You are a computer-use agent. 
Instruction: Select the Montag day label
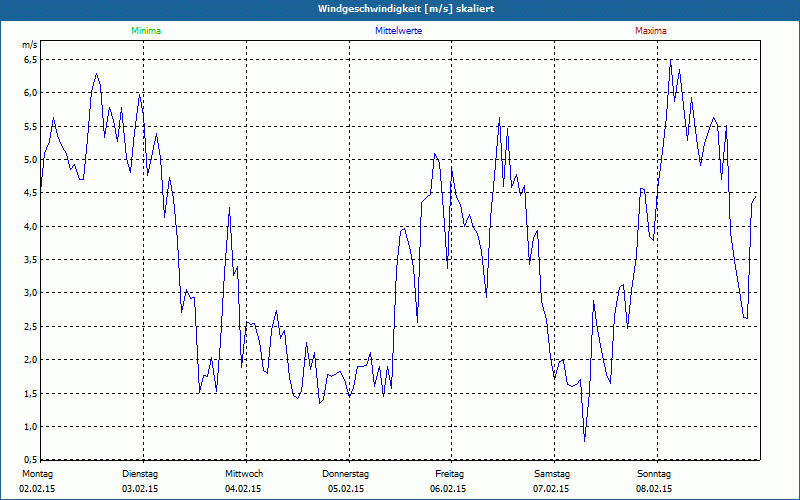tap(37, 473)
